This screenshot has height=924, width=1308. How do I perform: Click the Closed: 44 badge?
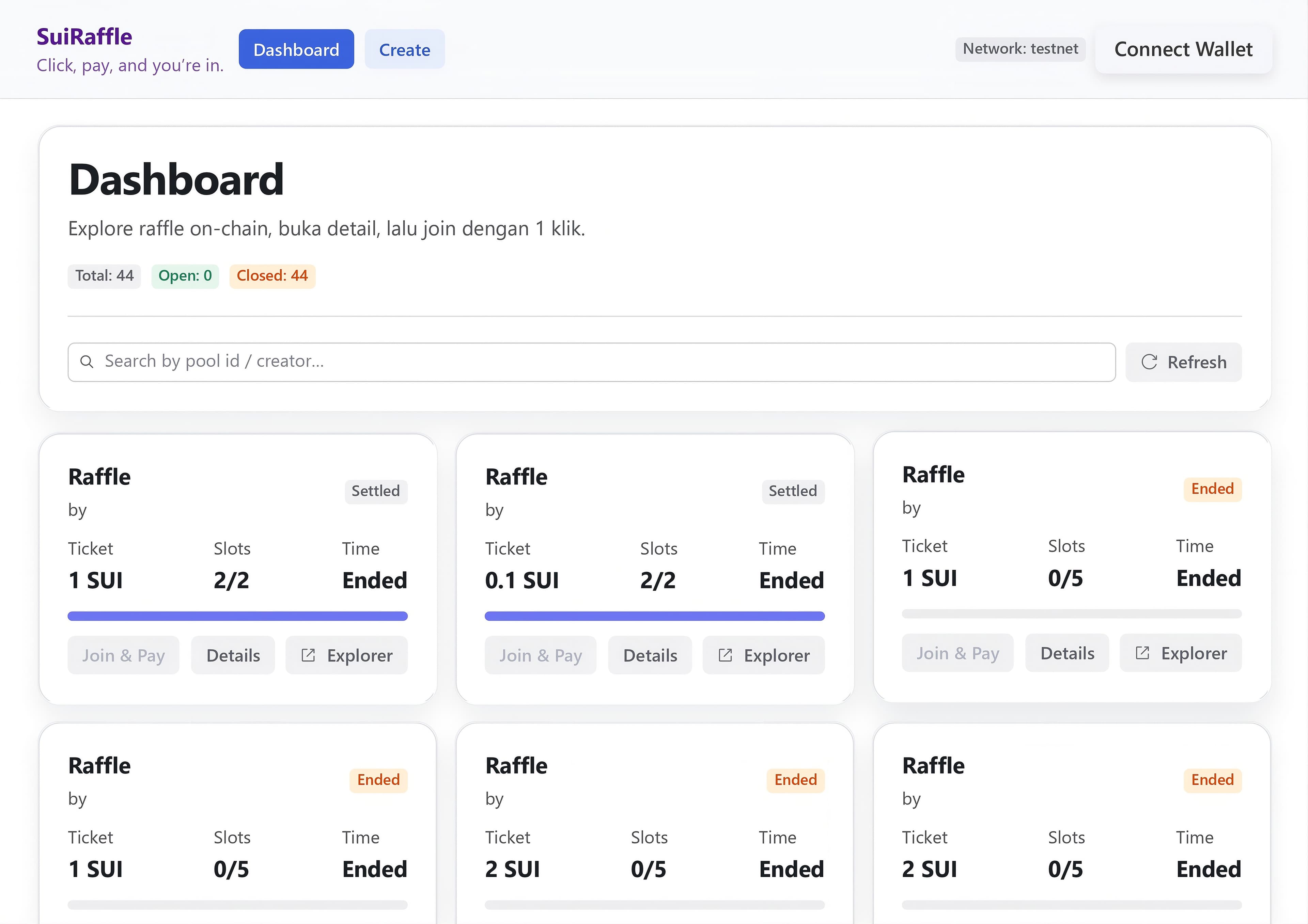[x=272, y=276]
